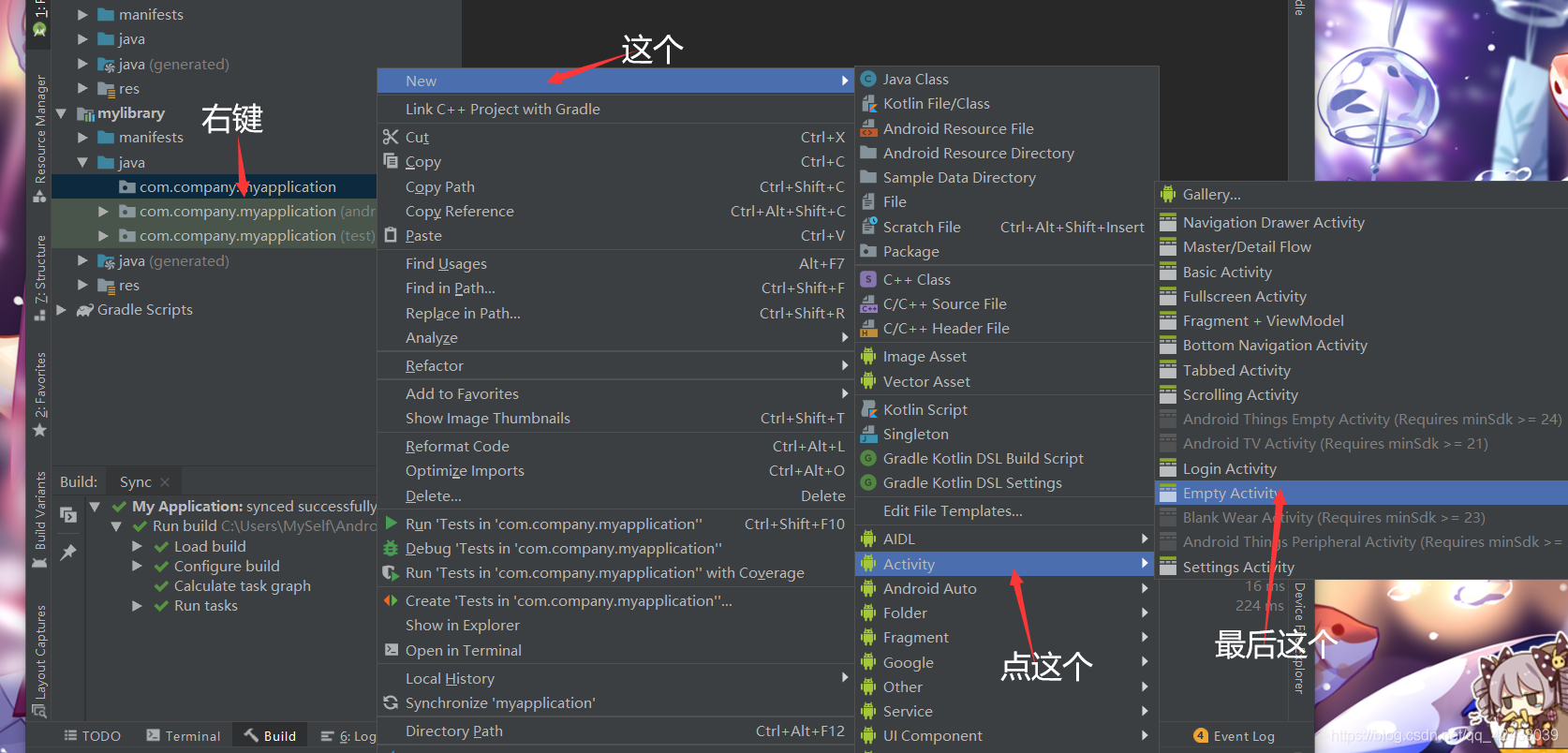Image resolution: width=1568 pixels, height=753 pixels.
Task: Expand com.company.myapplication (test) package
Action: coord(103,236)
